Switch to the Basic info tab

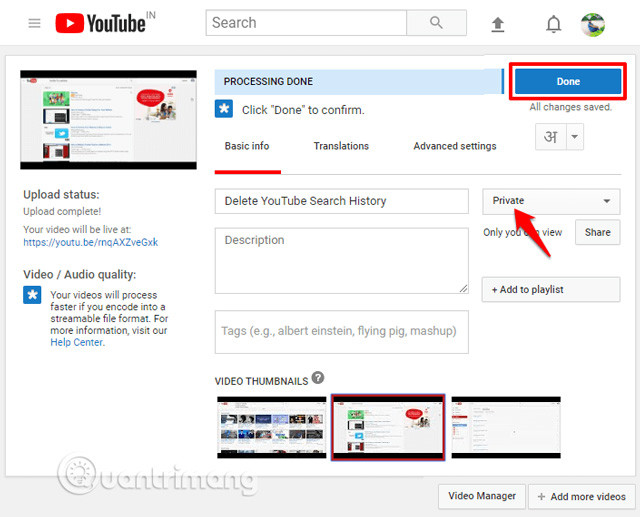(247, 146)
